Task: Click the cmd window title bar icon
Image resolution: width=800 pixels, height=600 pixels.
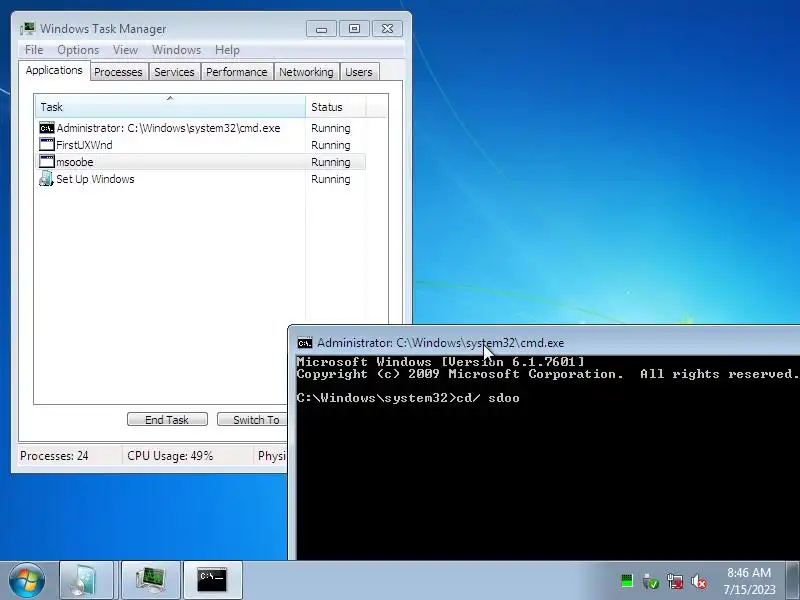Action: click(305, 343)
